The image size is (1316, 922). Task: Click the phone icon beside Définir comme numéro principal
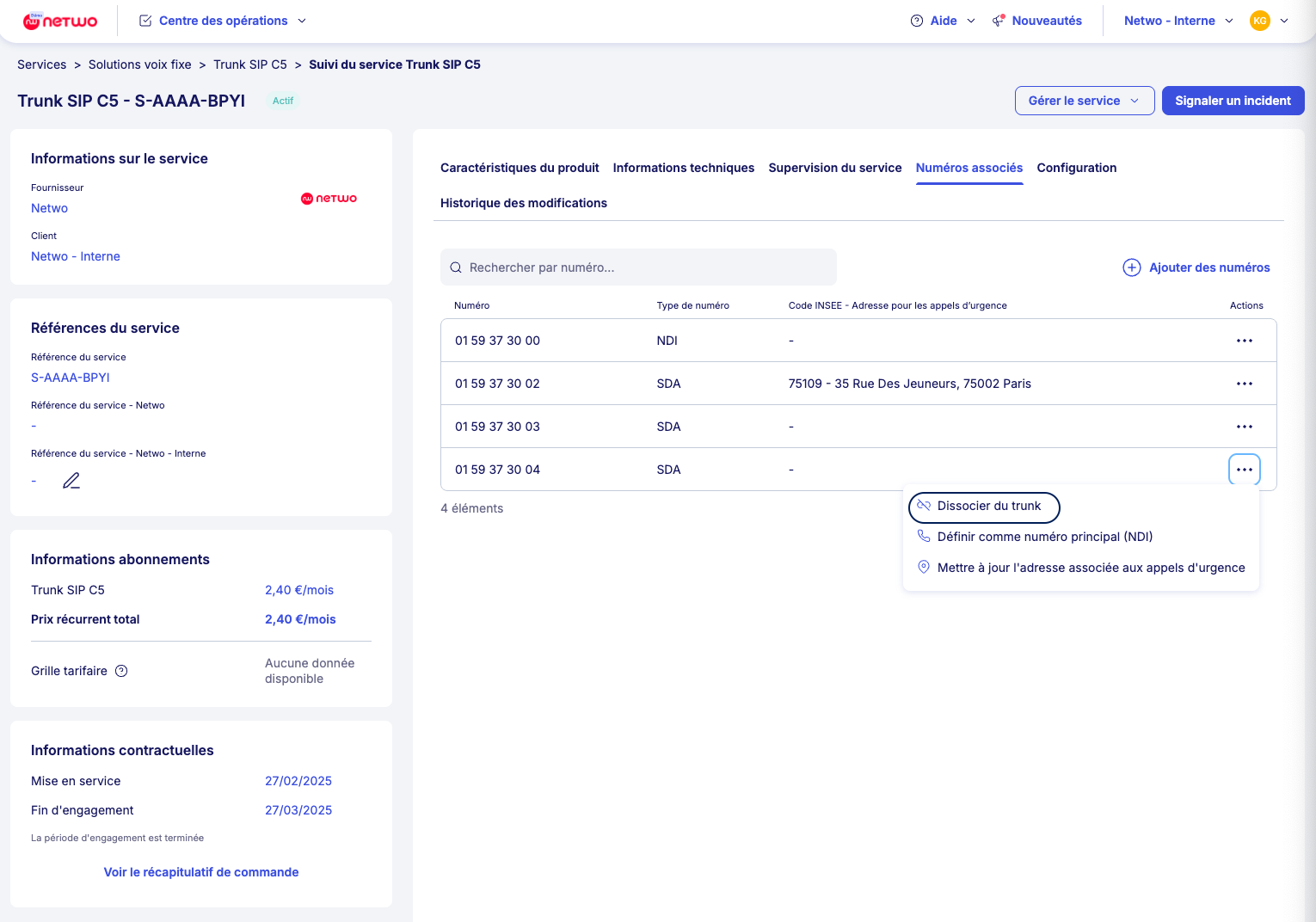924,536
